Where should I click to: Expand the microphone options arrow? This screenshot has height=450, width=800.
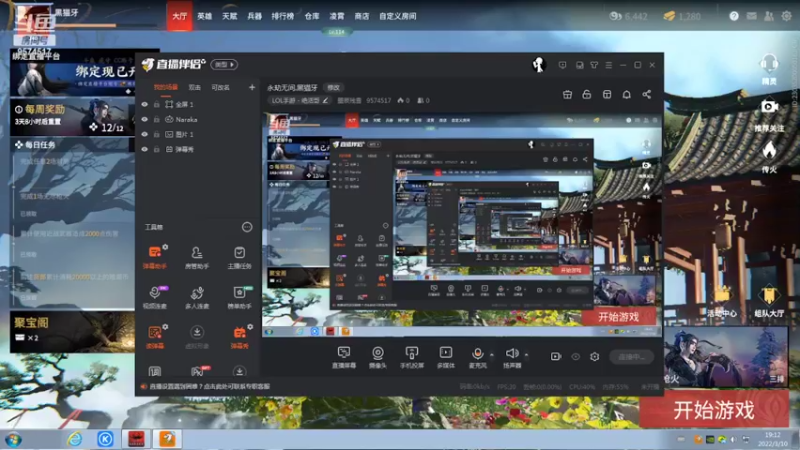pyautogui.click(x=492, y=355)
